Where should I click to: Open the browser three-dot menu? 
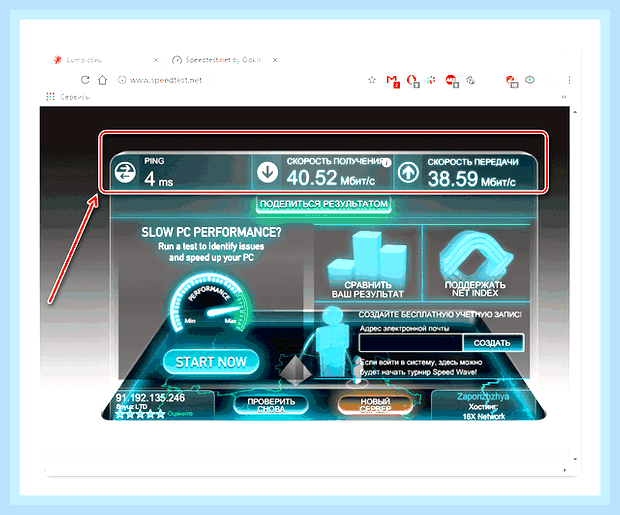point(569,80)
